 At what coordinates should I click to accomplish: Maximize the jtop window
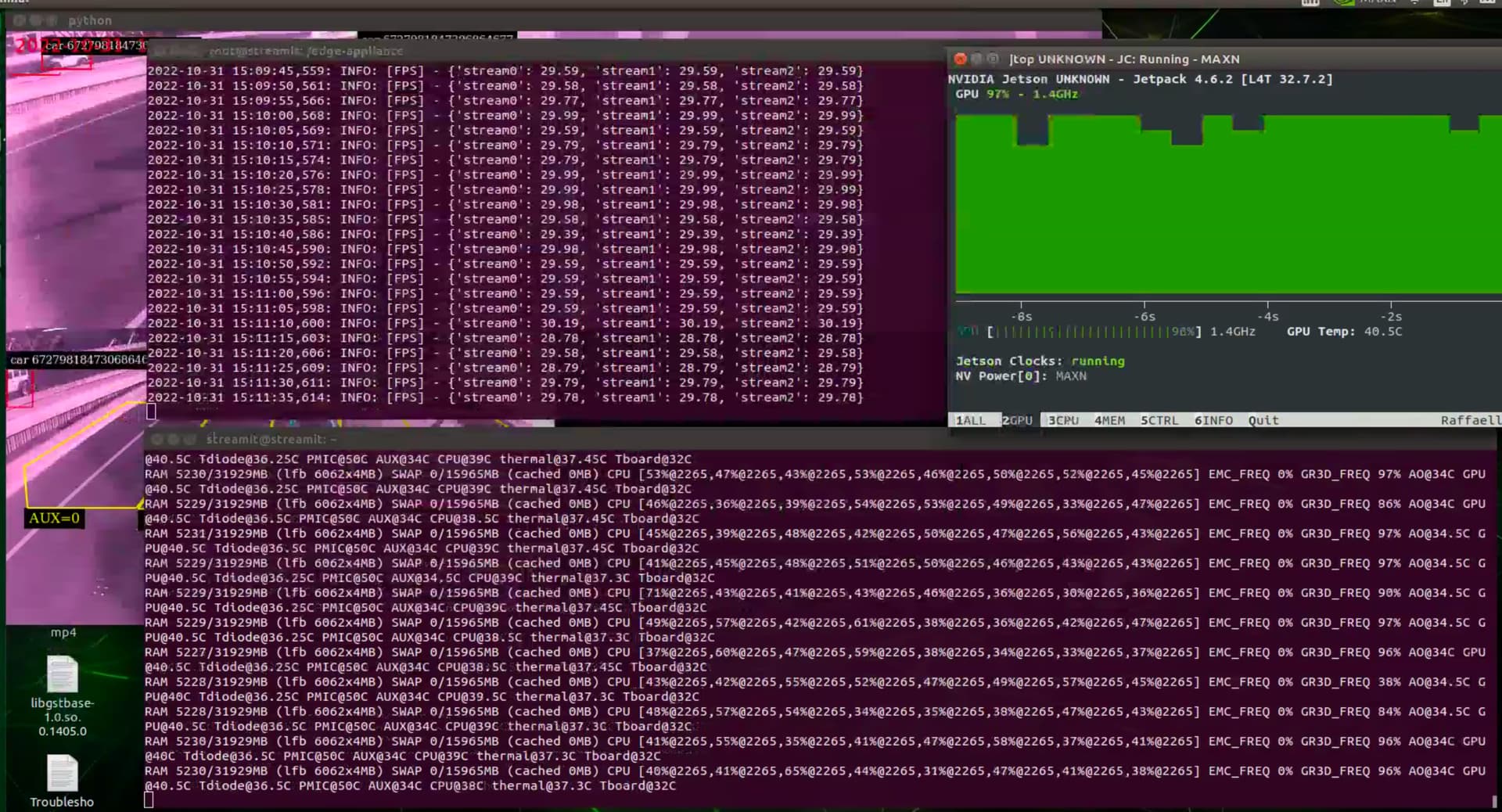pyautogui.click(x=993, y=59)
